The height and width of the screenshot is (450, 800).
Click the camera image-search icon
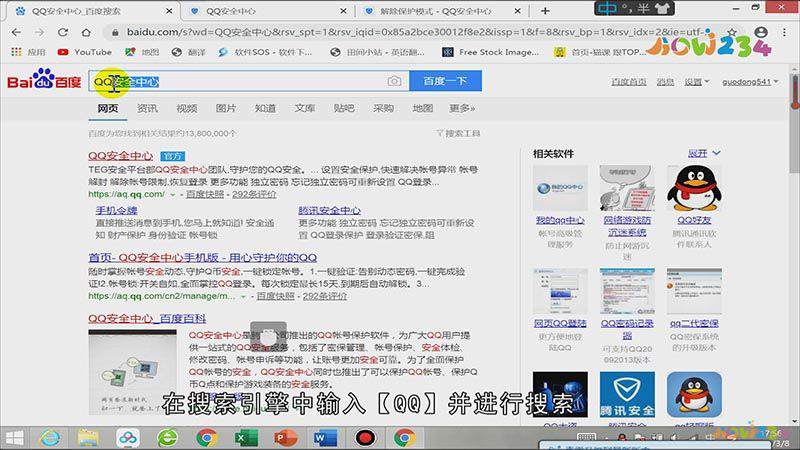click(x=394, y=81)
